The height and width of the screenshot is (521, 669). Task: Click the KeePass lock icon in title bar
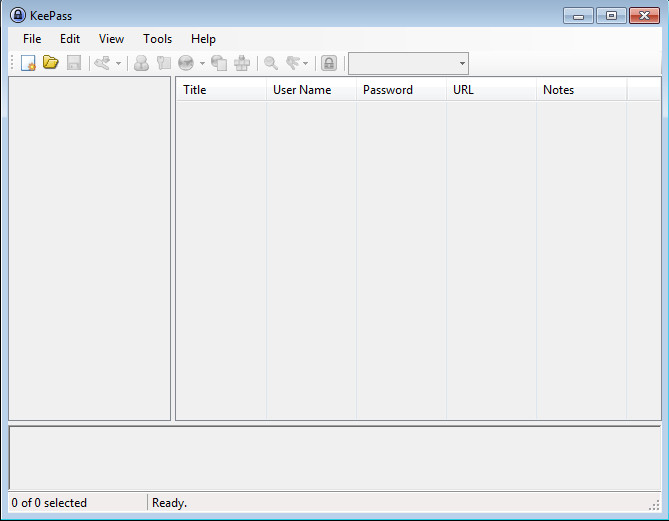click(17, 15)
